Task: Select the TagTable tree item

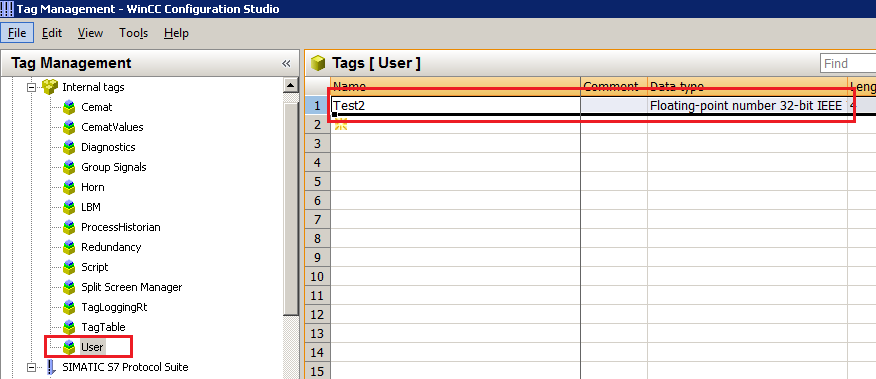Action: pyautogui.click(x=103, y=327)
